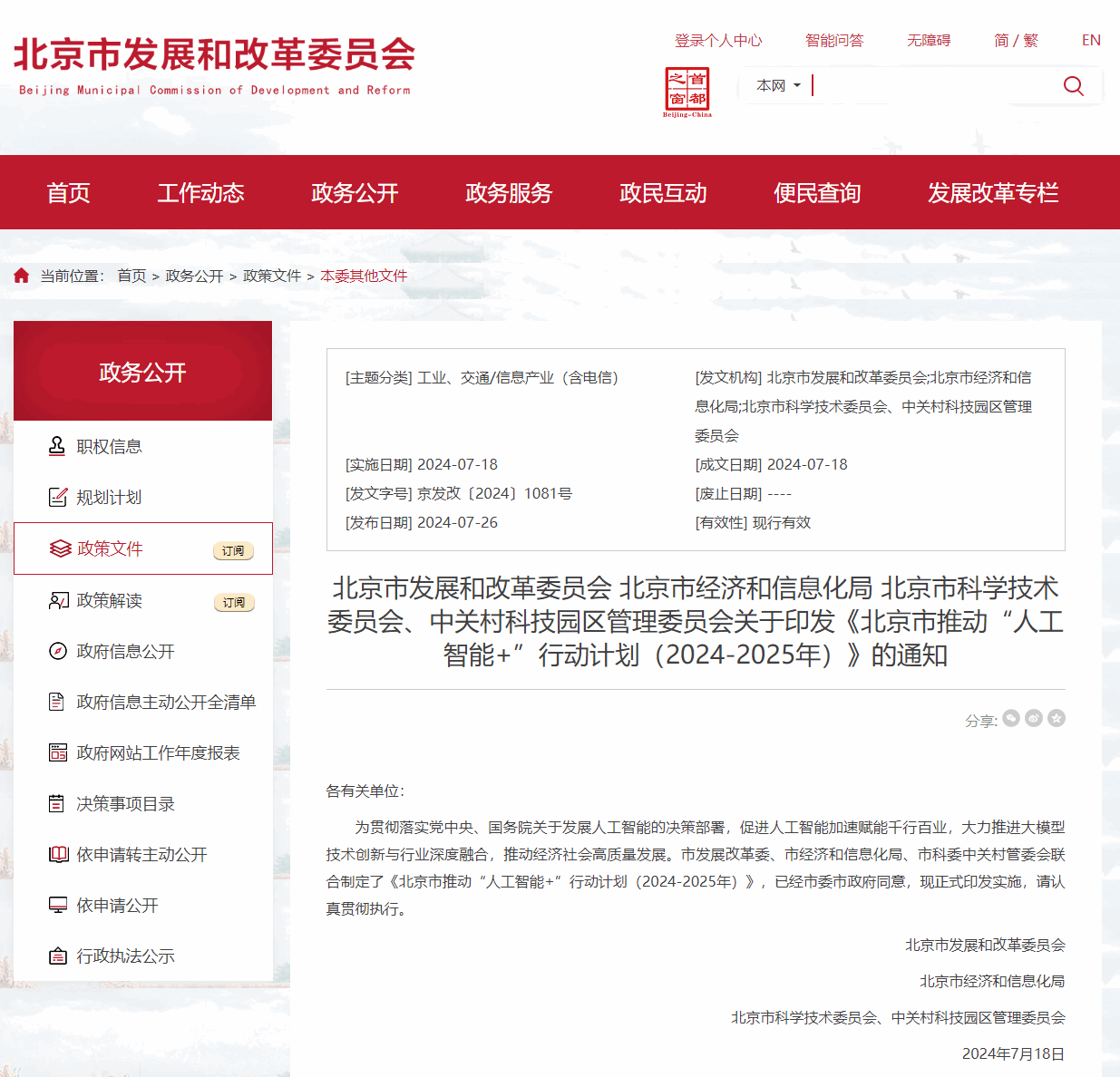Click the home icon in breadcrumb
This screenshot has width=1120, height=1077.
click(x=22, y=276)
